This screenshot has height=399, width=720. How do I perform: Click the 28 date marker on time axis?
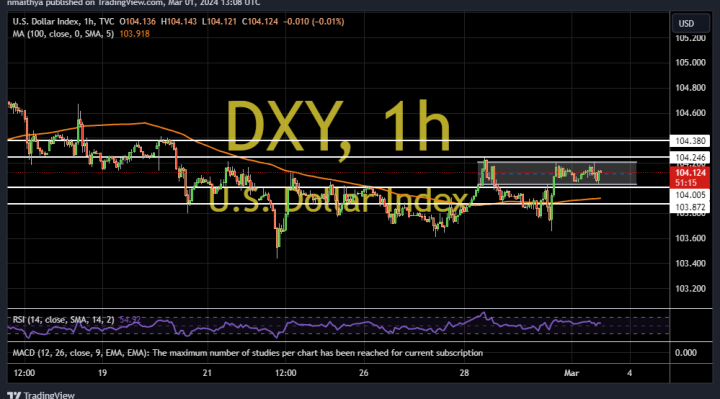point(464,373)
